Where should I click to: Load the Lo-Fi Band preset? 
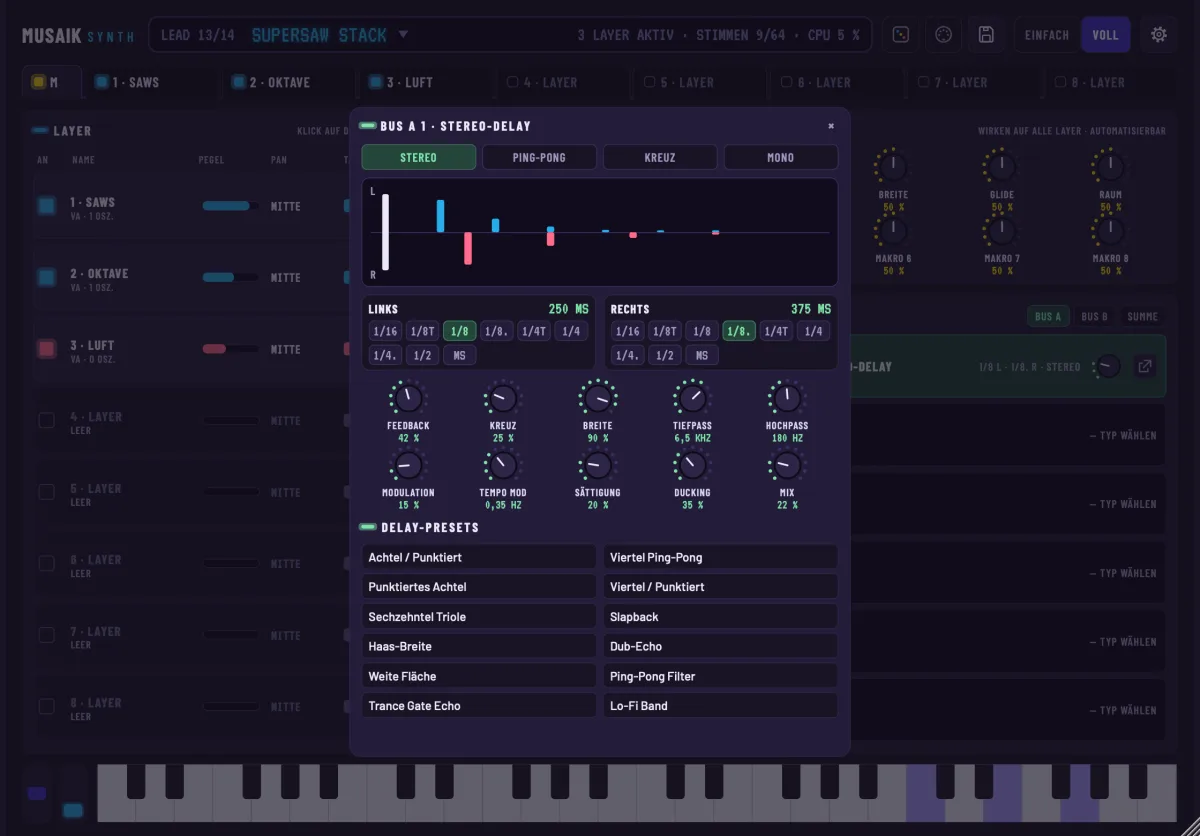721,706
